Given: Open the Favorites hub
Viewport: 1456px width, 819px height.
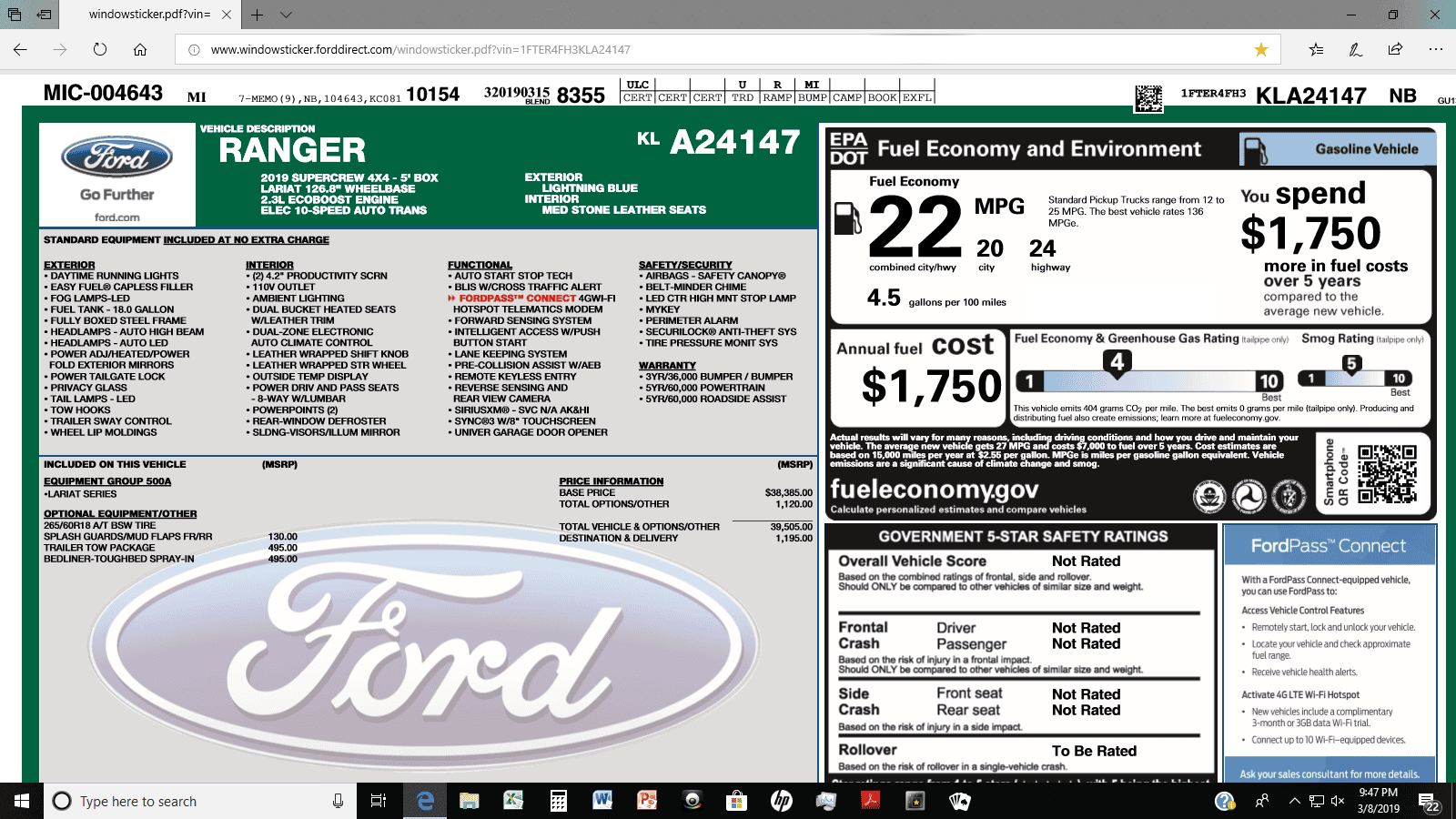Looking at the screenshot, I should click(1316, 49).
